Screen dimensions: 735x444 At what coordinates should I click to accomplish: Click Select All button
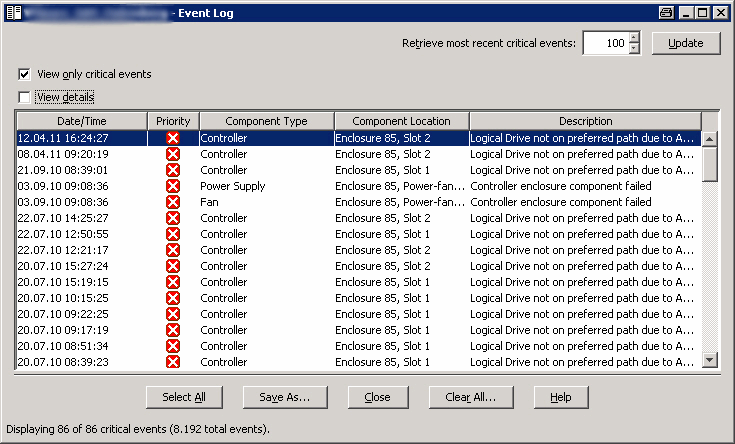[184, 397]
